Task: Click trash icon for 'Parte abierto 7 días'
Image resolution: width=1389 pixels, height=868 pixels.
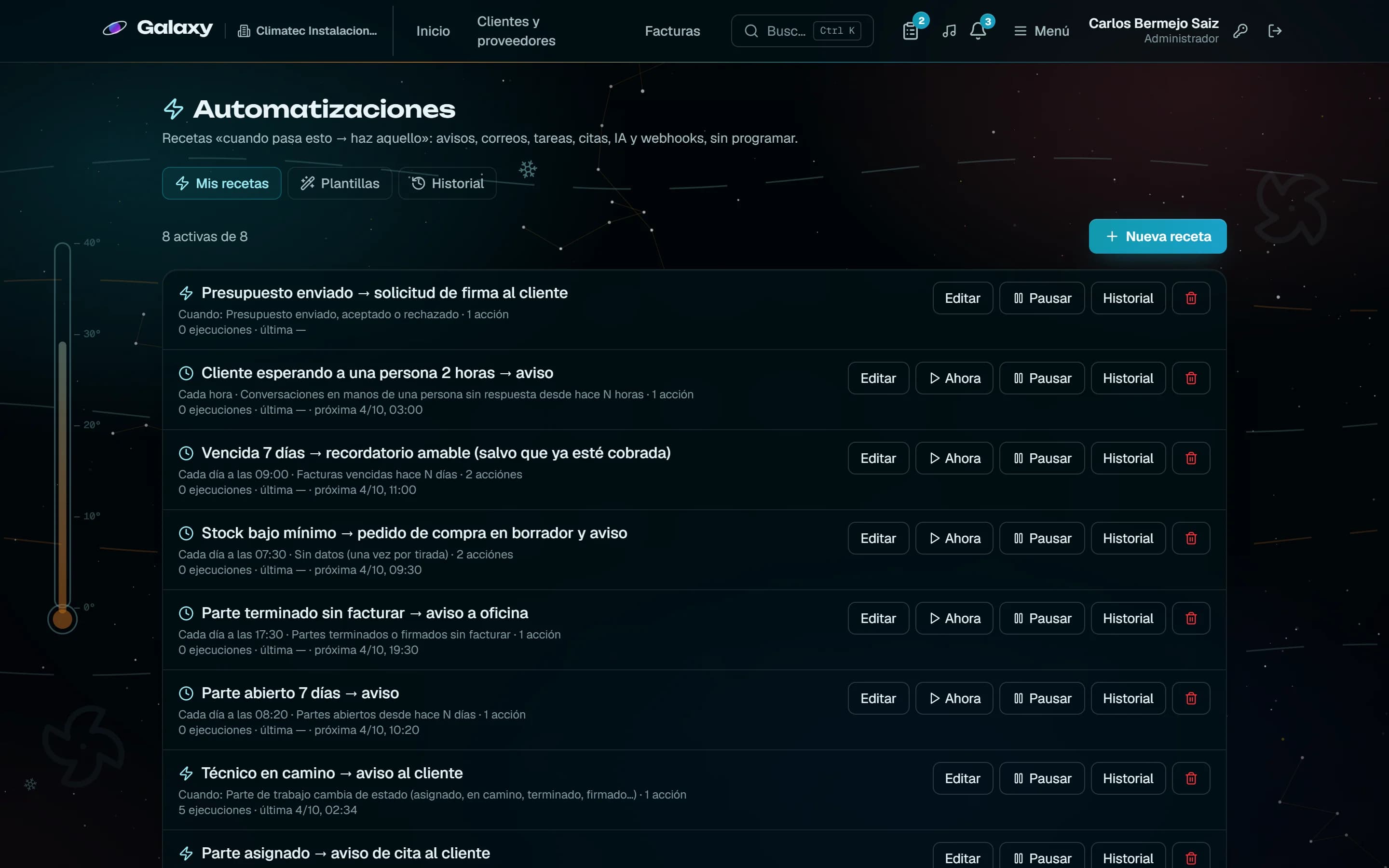Action: pos(1191,698)
